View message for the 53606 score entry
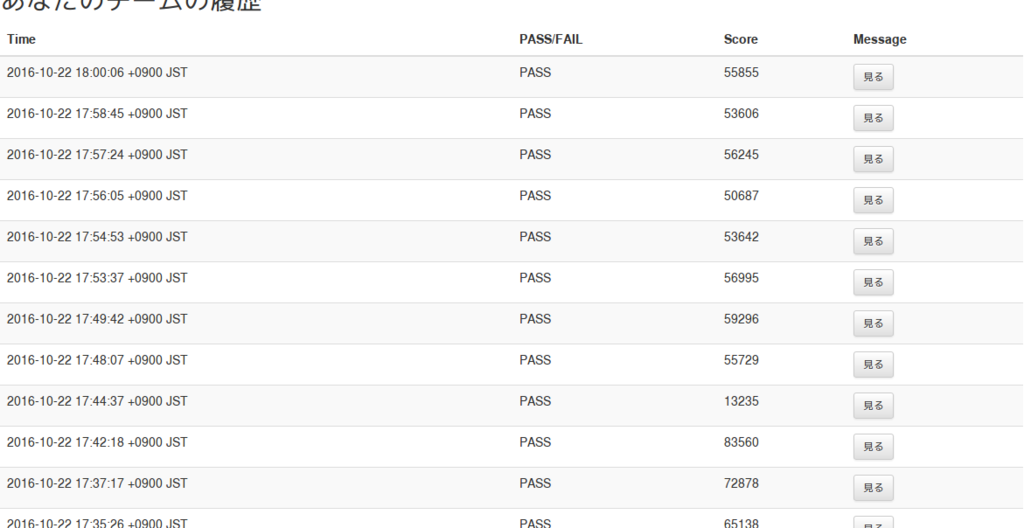The height and width of the screenshot is (528, 1024). [x=873, y=118]
